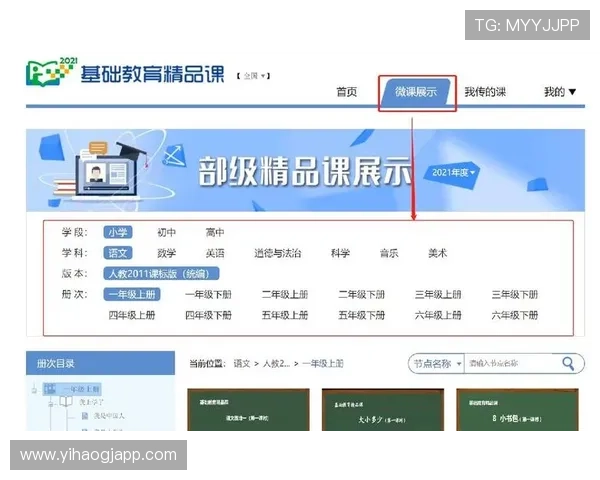The width and height of the screenshot is (600, 480).
Task: Open the 全国 region dropdown
Action: point(254,76)
